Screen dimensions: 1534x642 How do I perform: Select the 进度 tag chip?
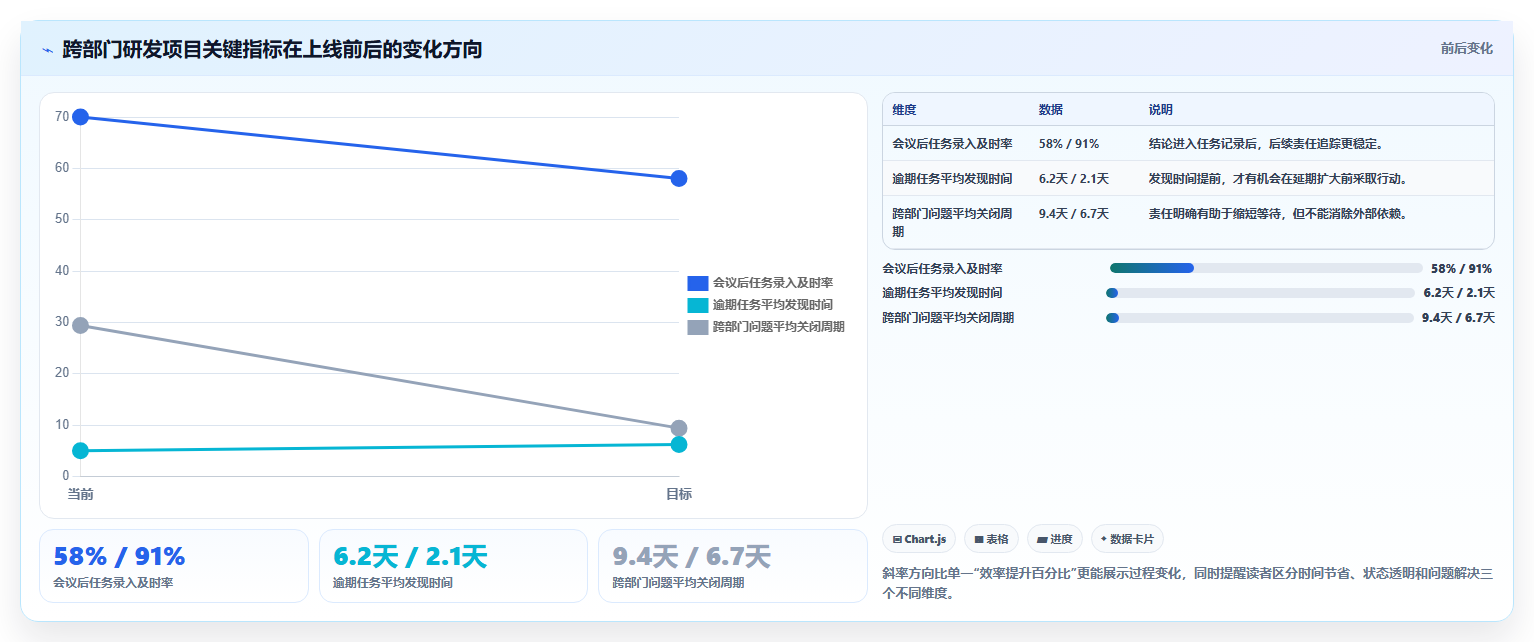point(1054,539)
